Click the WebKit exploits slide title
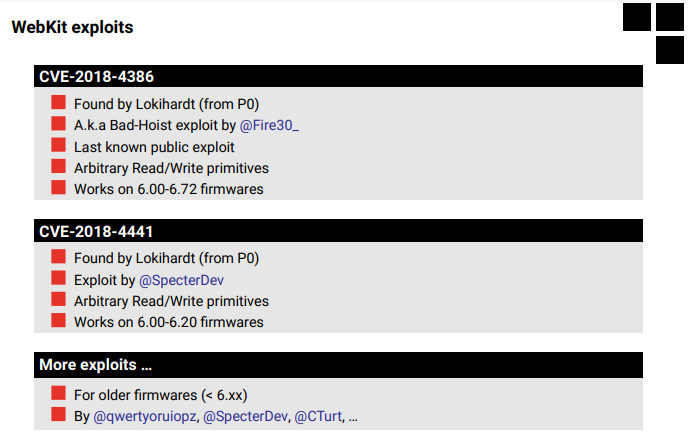 tap(72, 27)
